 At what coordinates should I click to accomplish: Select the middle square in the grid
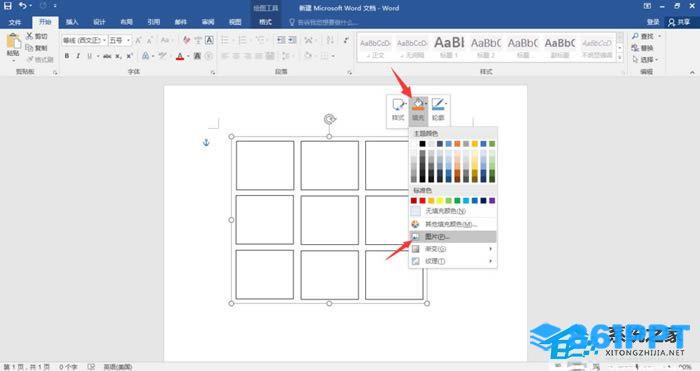click(x=329, y=220)
